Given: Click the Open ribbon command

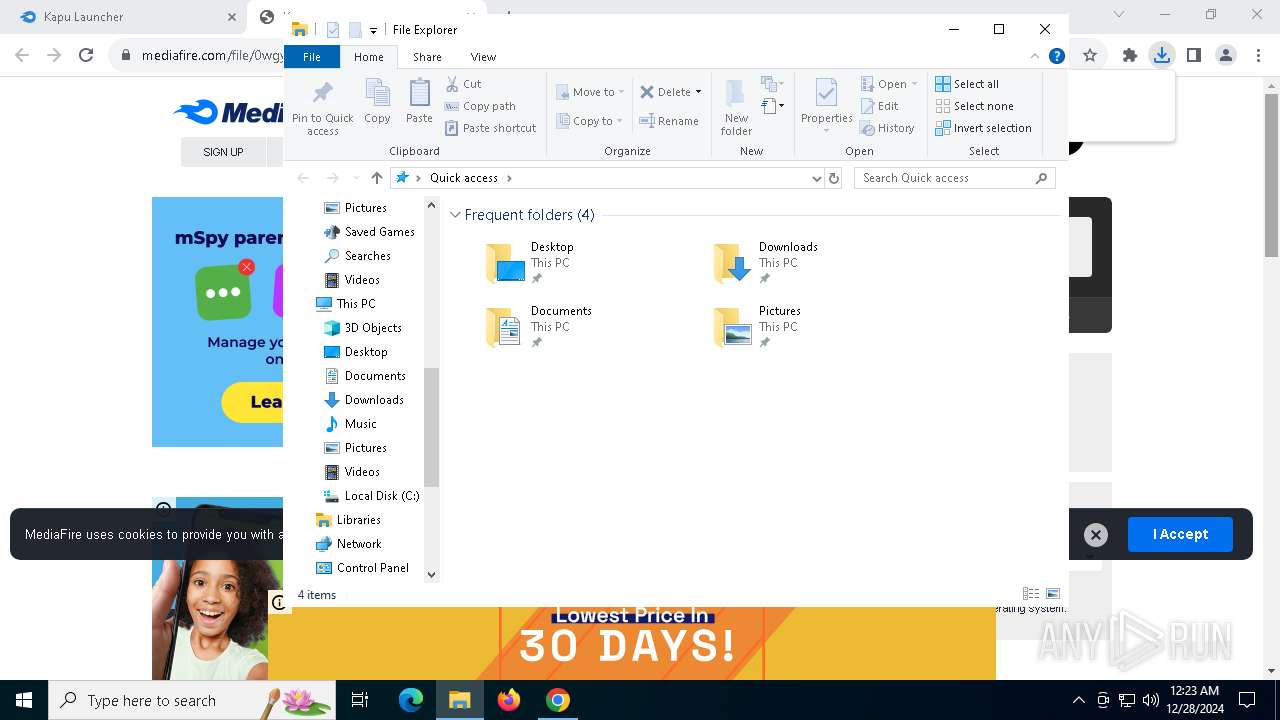Looking at the screenshot, I should point(888,84).
